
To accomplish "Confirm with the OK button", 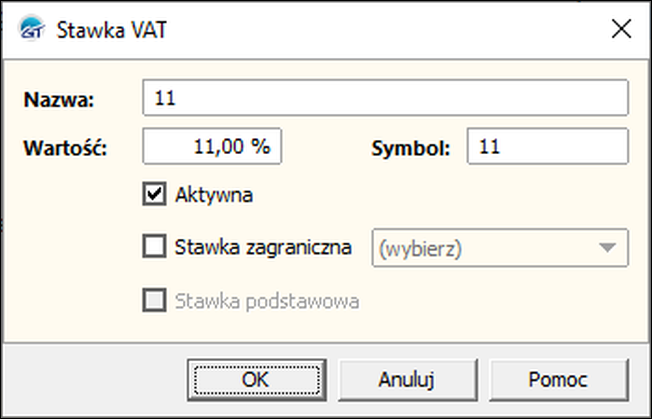I will coord(255,380).
